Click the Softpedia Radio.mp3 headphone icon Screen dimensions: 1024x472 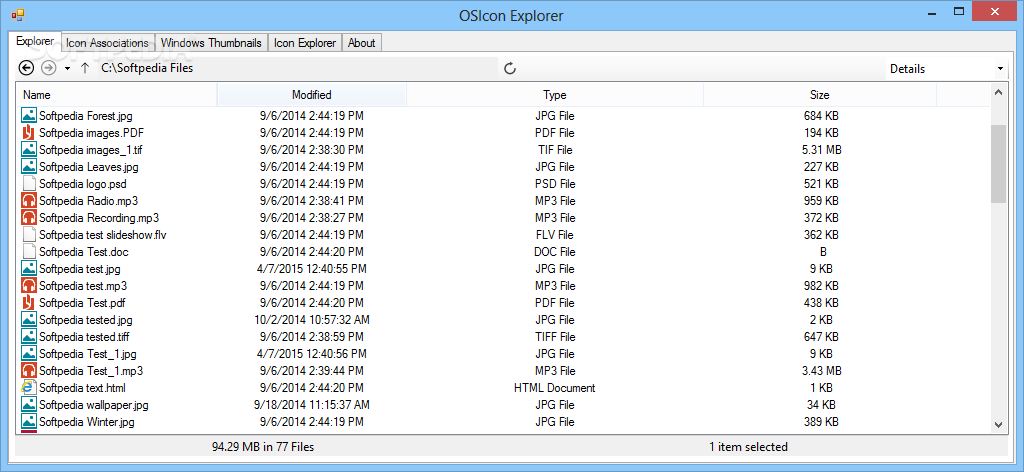29,200
